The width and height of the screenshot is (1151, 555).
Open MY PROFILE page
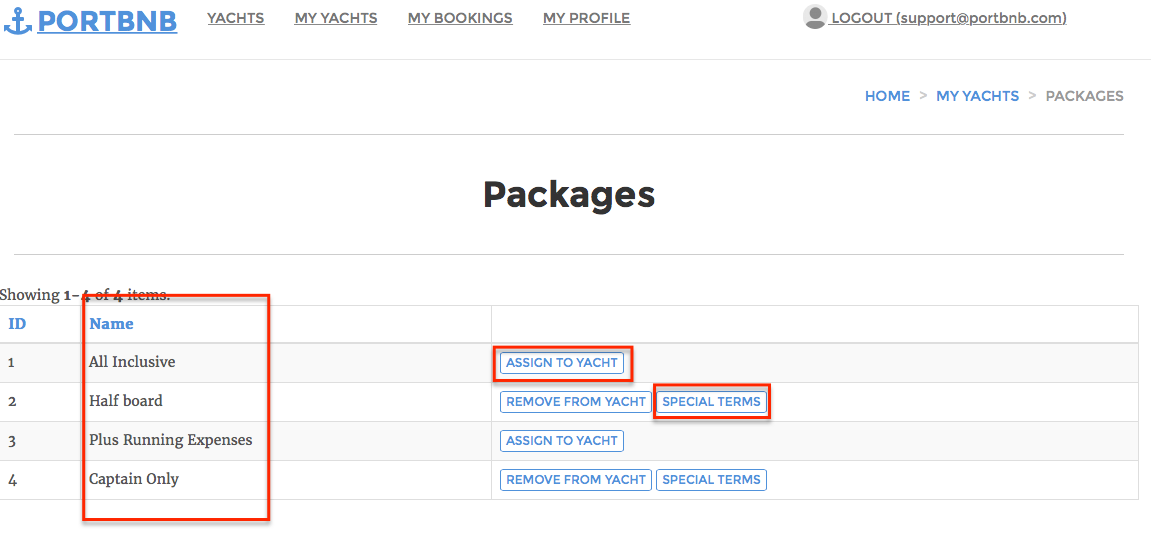coord(587,18)
